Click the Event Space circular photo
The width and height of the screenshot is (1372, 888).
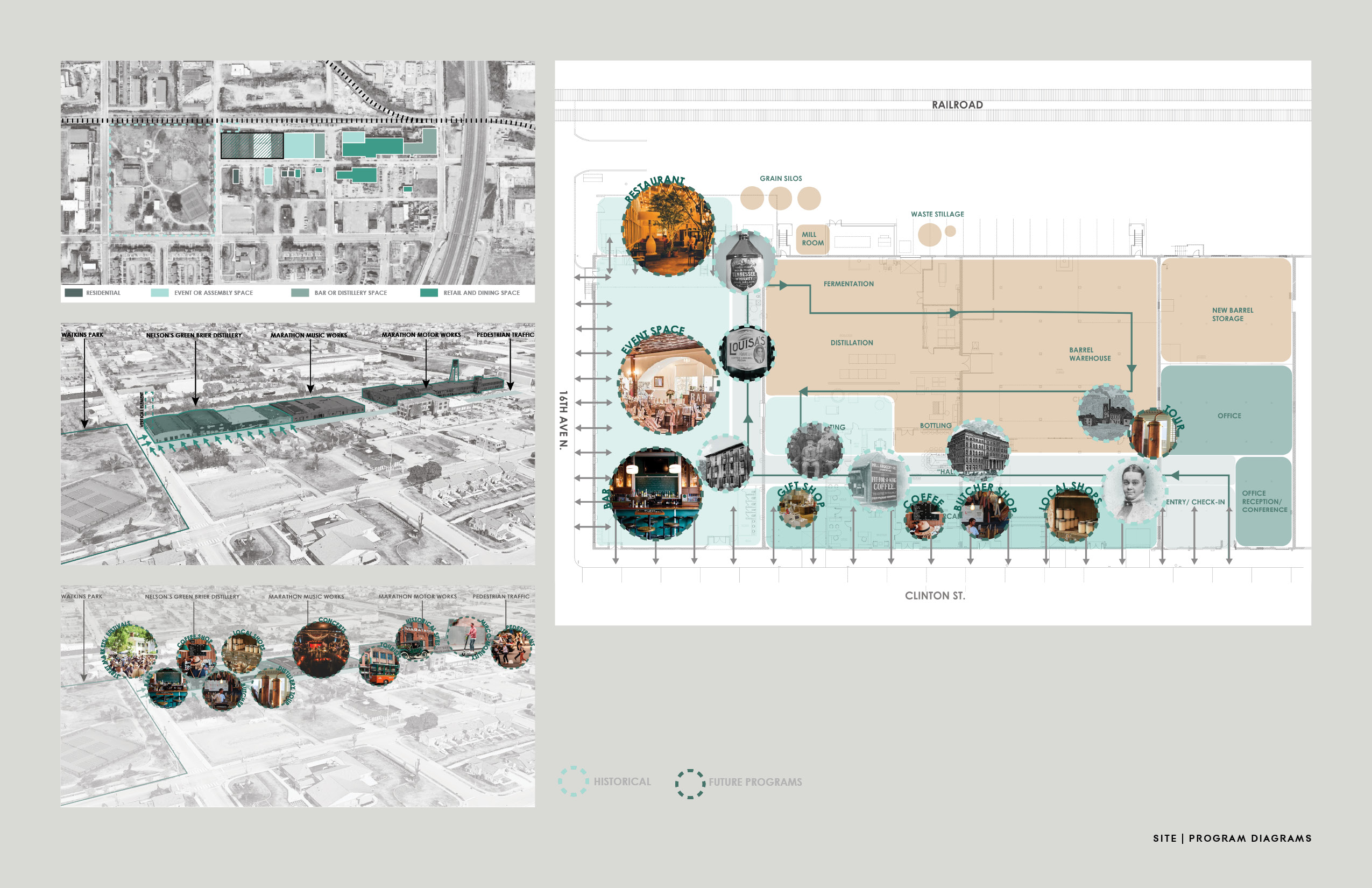click(x=668, y=385)
